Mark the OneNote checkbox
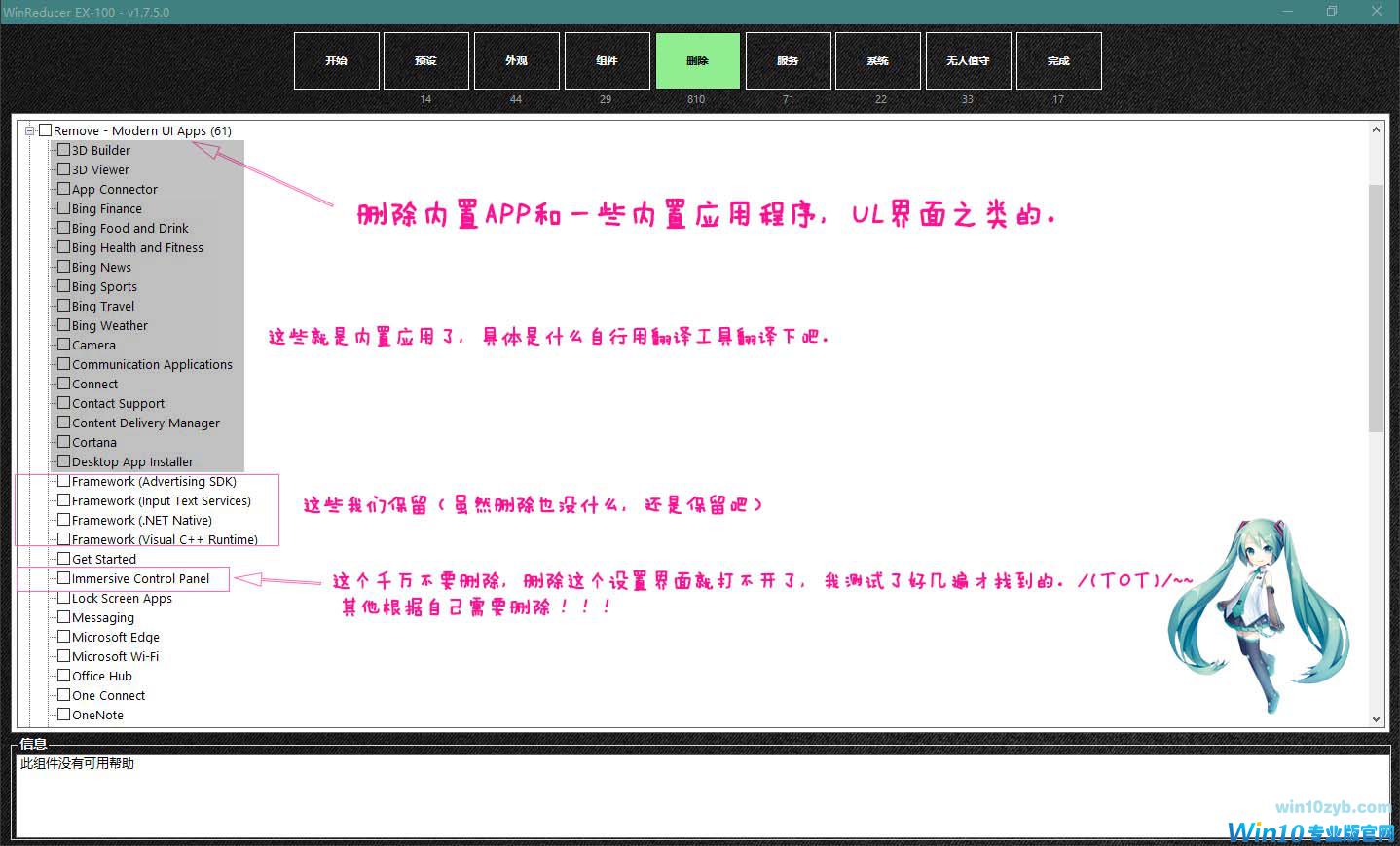The height and width of the screenshot is (846, 1400). (x=64, y=715)
